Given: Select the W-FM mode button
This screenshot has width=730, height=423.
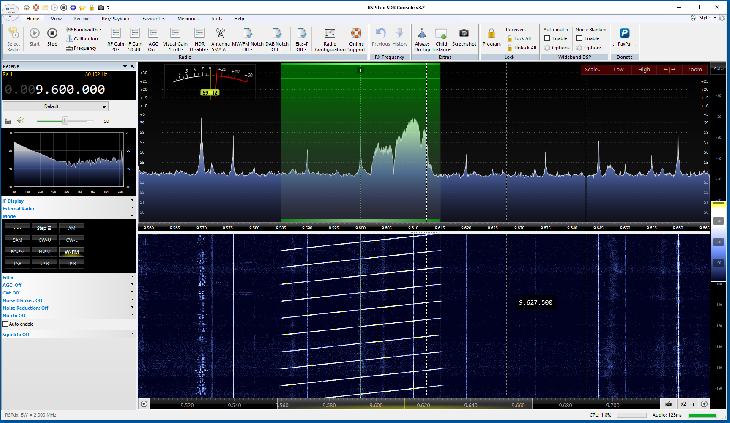Looking at the screenshot, I should click(x=73, y=252).
